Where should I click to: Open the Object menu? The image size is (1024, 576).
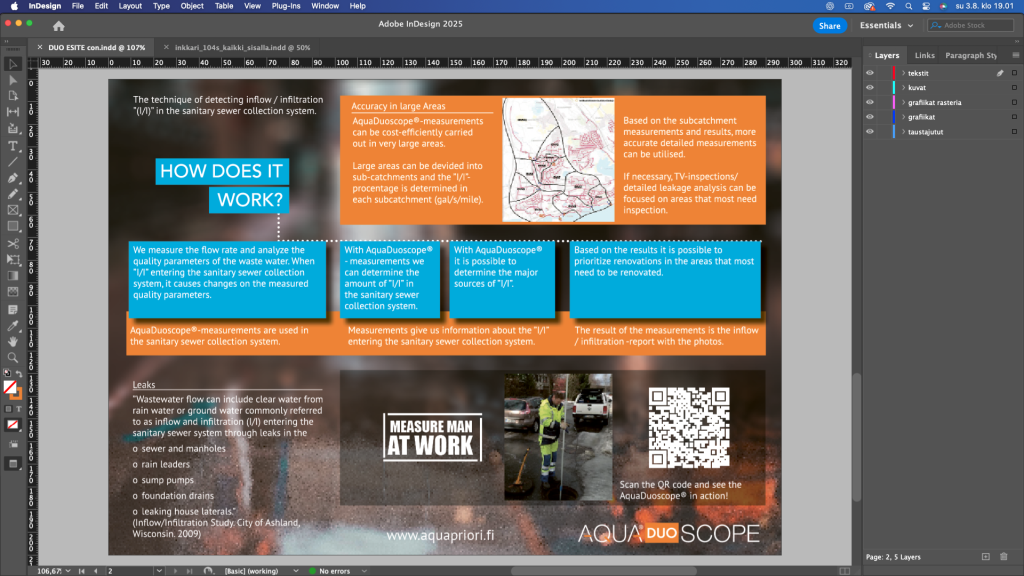(192, 6)
